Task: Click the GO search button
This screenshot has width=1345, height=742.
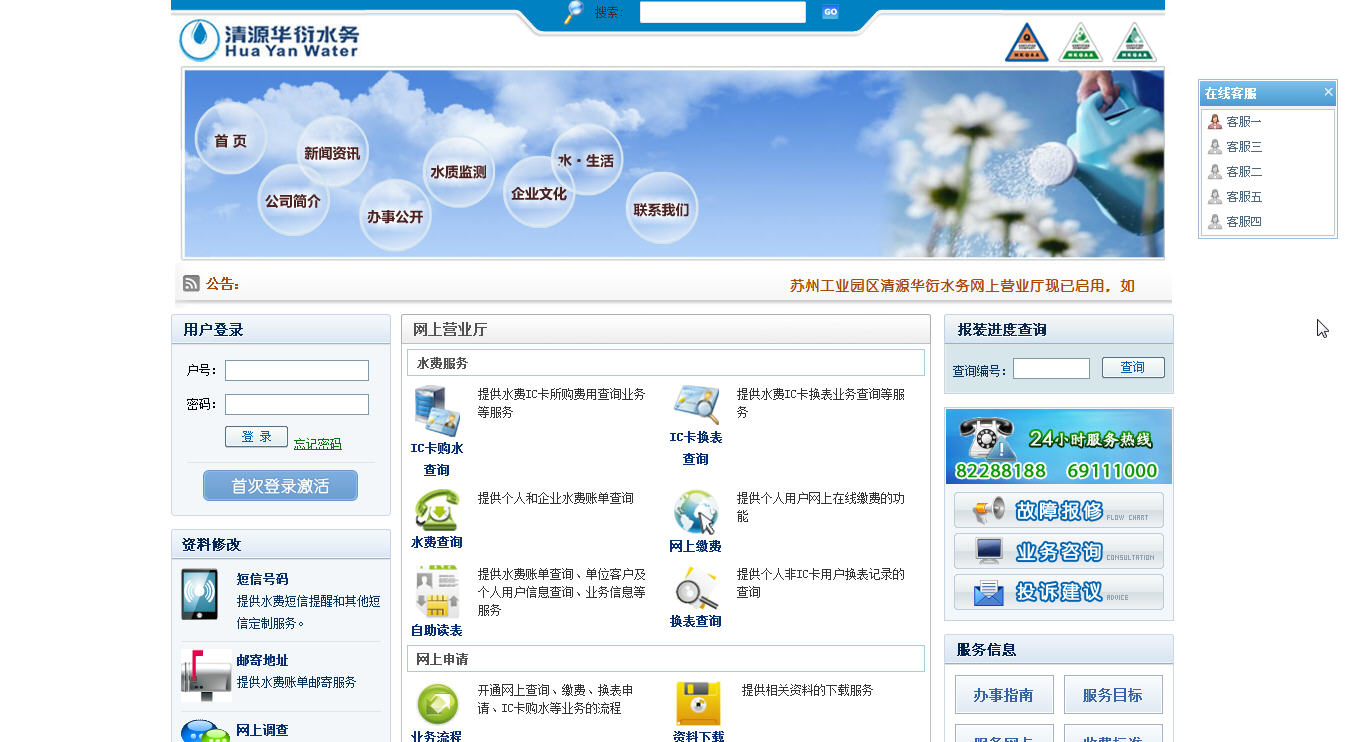Action: coord(830,12)
